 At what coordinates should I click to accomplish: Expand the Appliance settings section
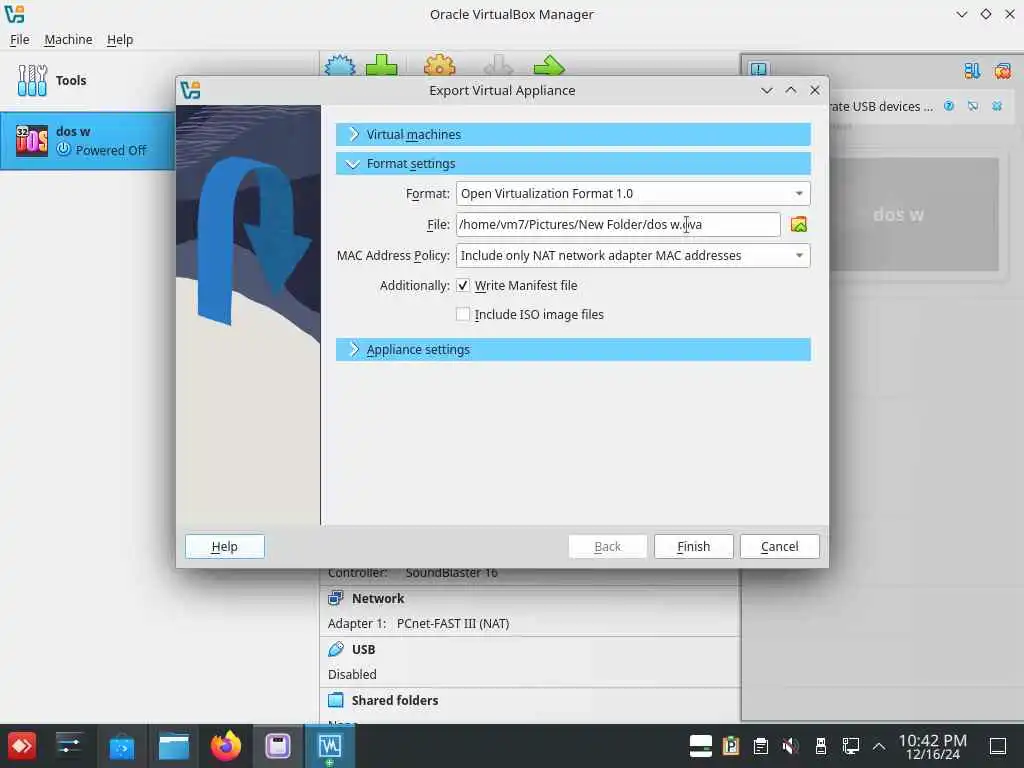tap(573, 349)
